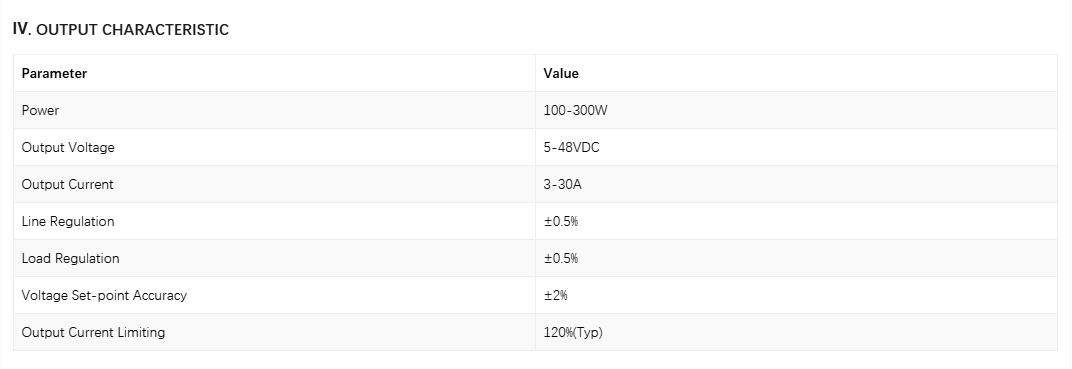Click the 100-300W value cell
The image size is (1072, 369).
coord(796,110)
